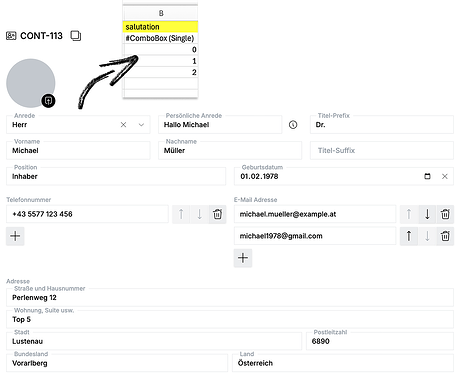Move michael1978@gmail.com up
The height and width of the screenshot is (375, 460).
click(409, 236)
